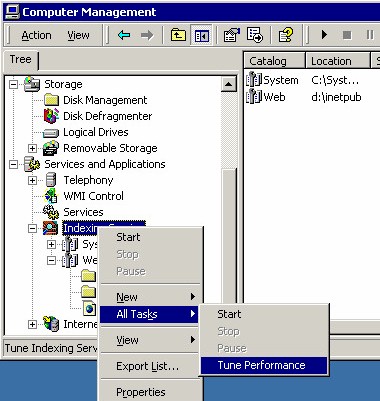Select the Disk Defragmenter tree icon
380x401 pixels.
[51, 116]
